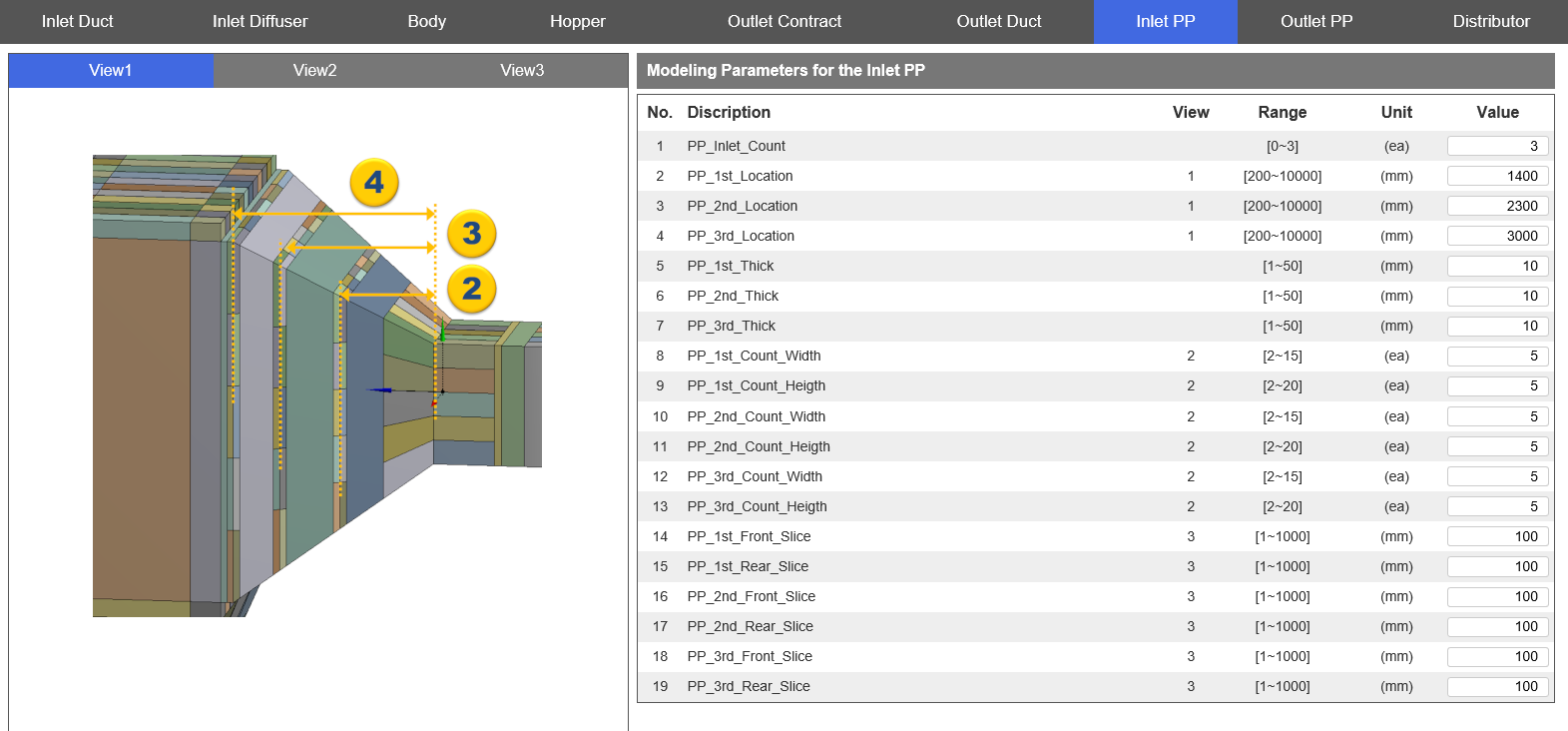Click the PP_3rd_Thick value field

click(x=1498, y=326)
